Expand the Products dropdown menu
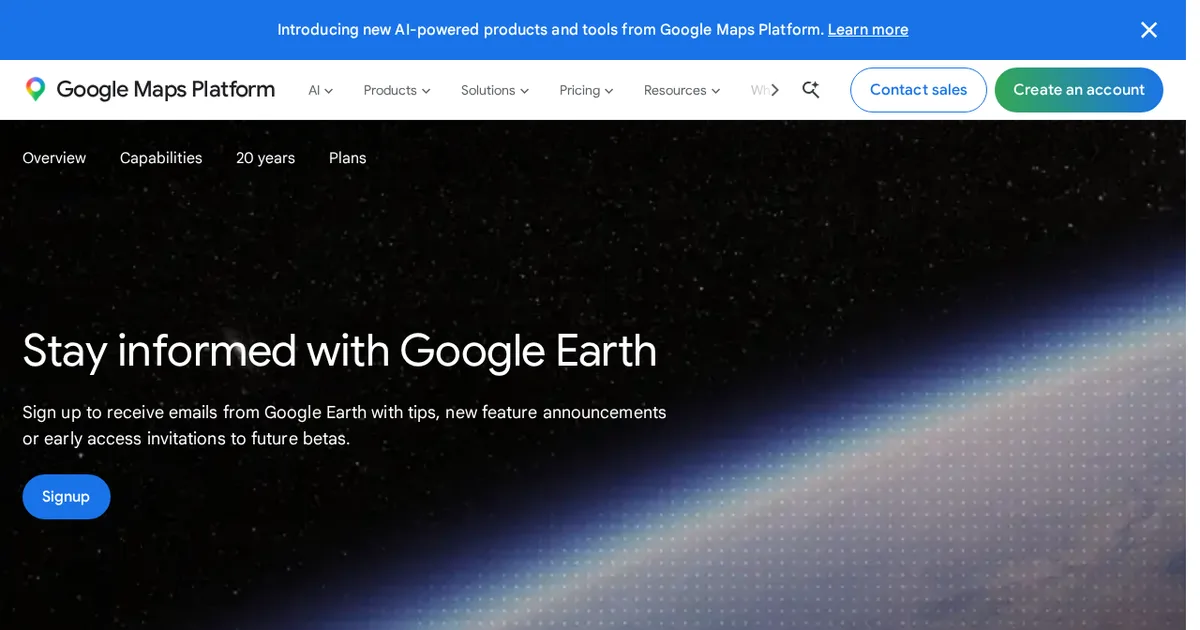 click(397, 90)
